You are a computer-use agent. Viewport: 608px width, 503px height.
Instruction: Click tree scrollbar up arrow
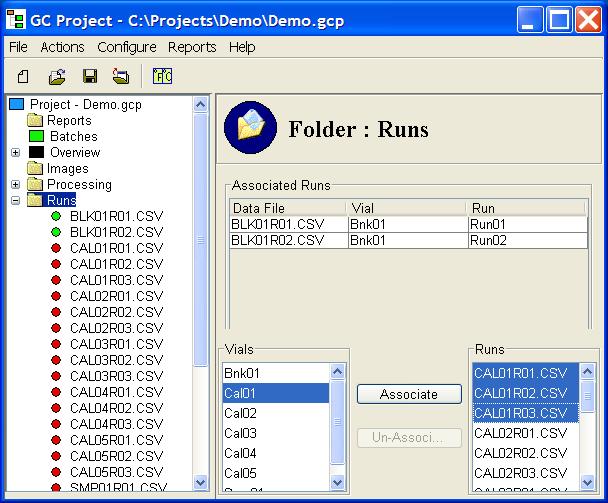(200, 104)
